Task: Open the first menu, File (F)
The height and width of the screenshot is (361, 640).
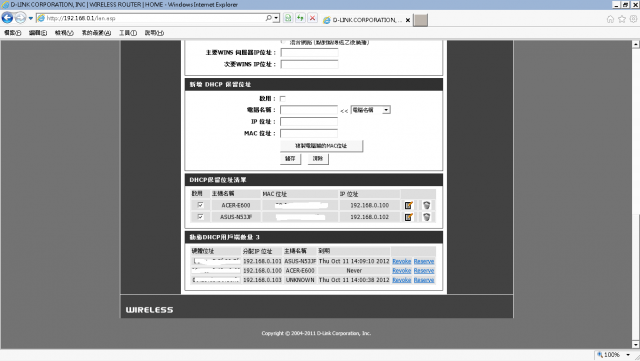Action: coord(13,33)
